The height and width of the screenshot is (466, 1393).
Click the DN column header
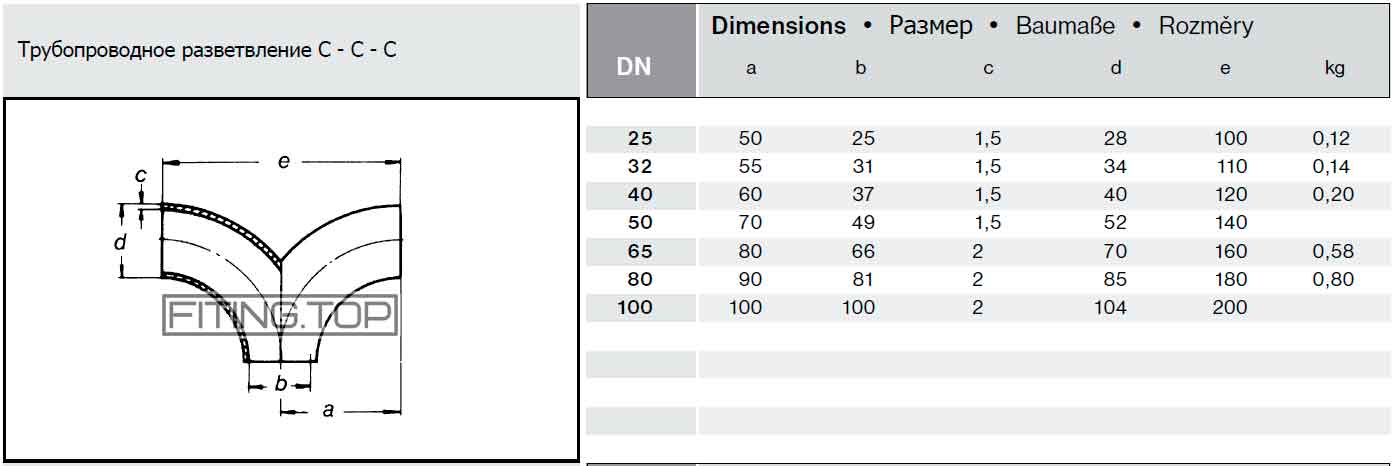(x=634, y=68)
